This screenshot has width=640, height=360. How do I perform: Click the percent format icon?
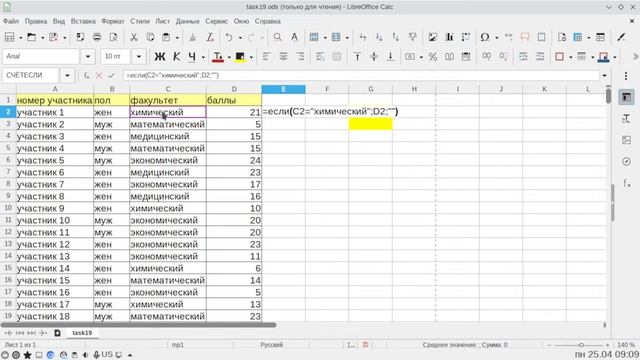pos(433,57)
